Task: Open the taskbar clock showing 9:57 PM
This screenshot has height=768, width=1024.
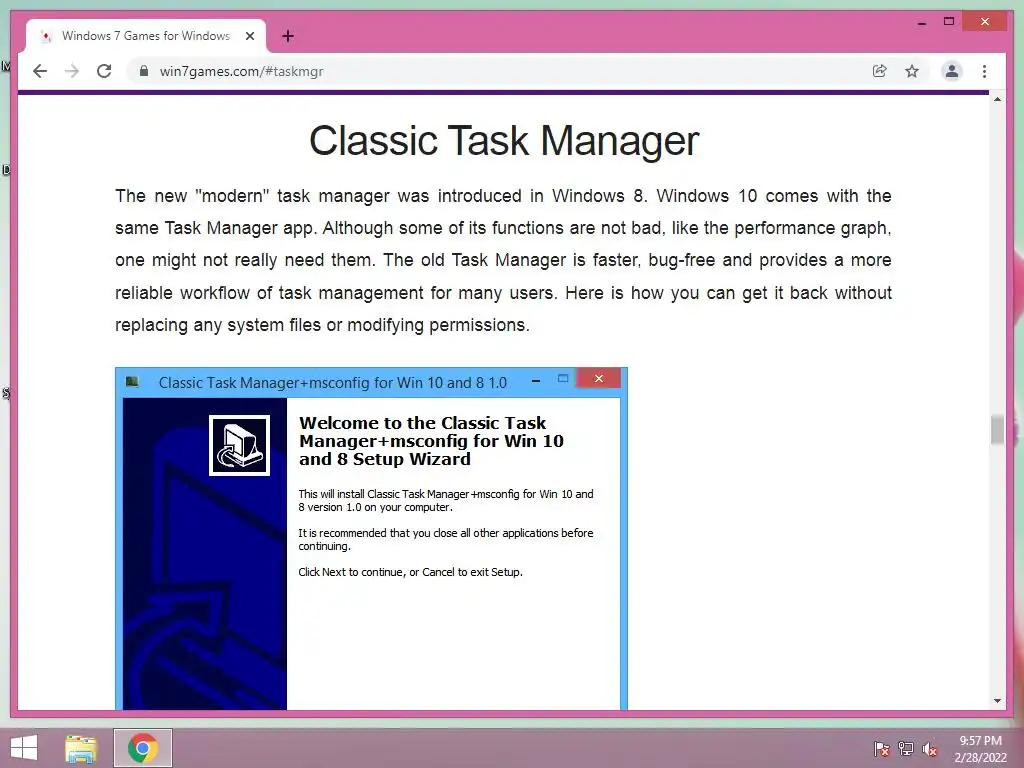Action: tap(980, 749)
